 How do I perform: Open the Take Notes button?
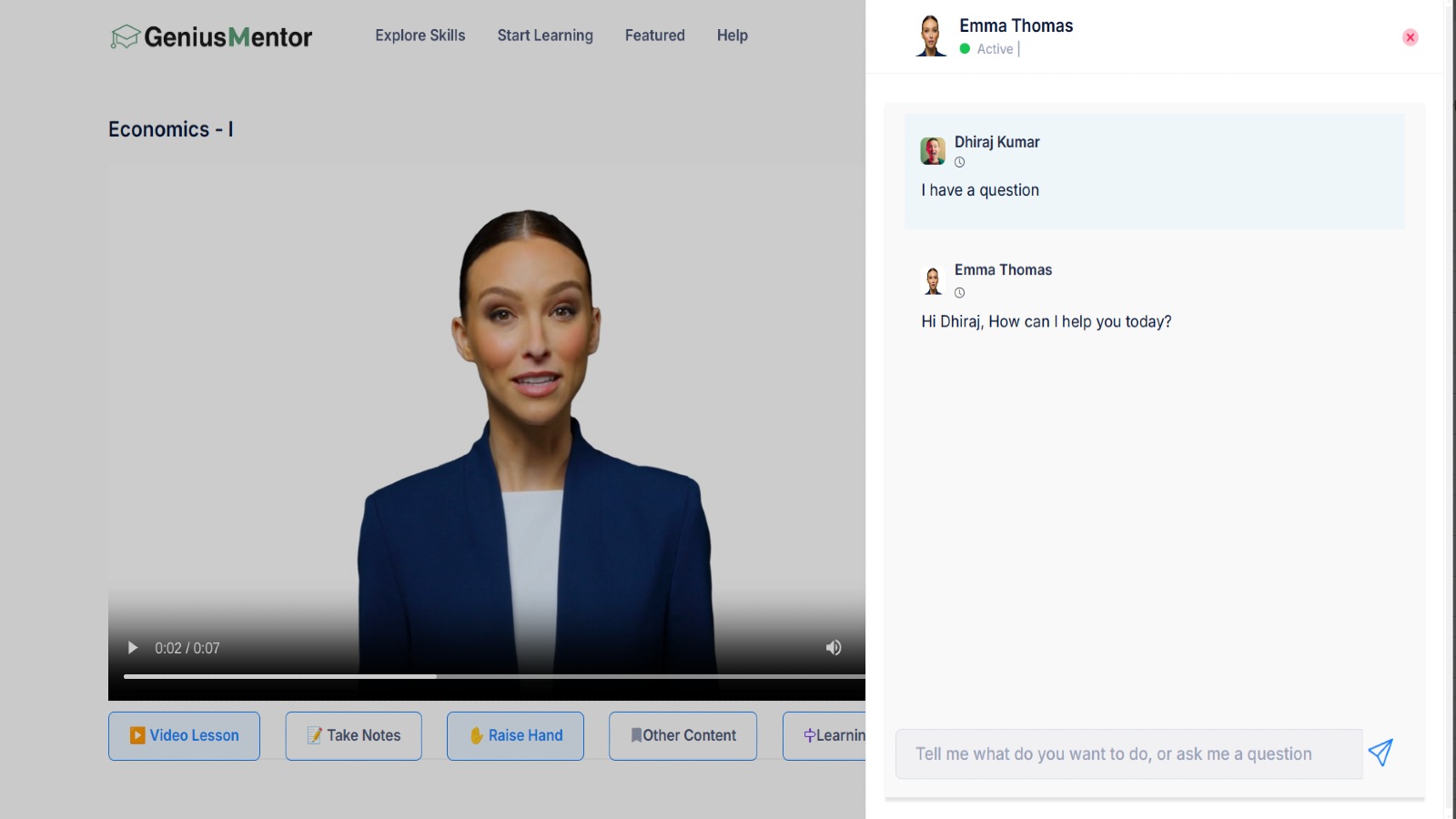point(353,735)
